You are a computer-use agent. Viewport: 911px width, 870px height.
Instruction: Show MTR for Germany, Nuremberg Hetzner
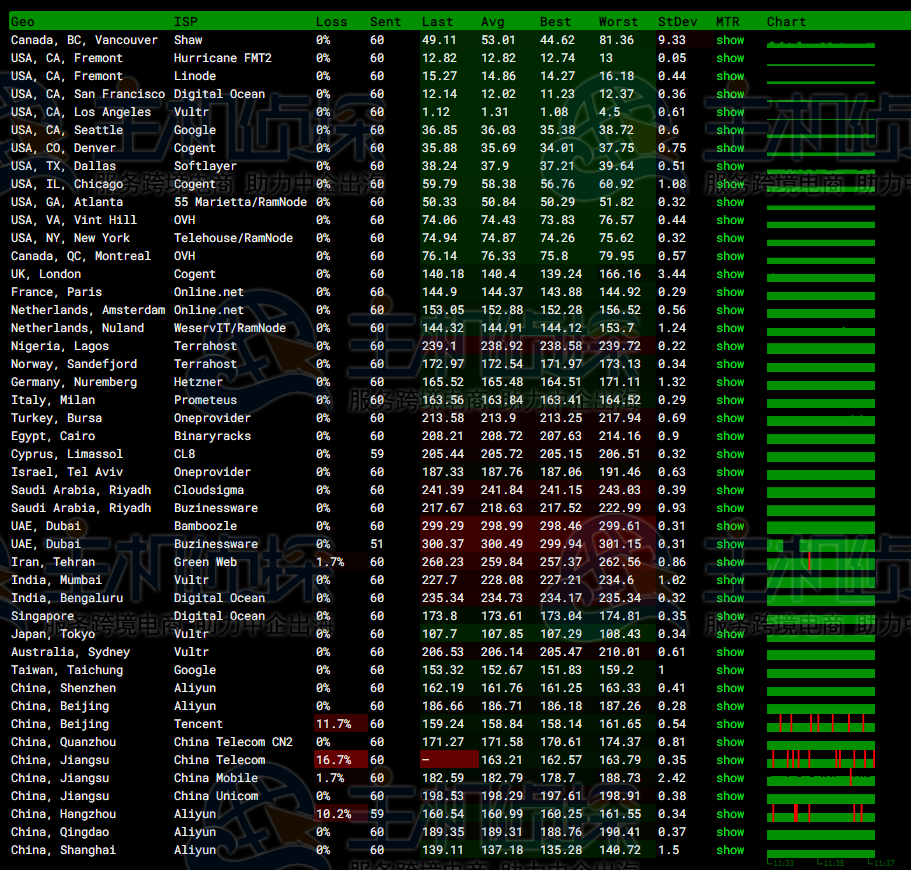(730, 382)
